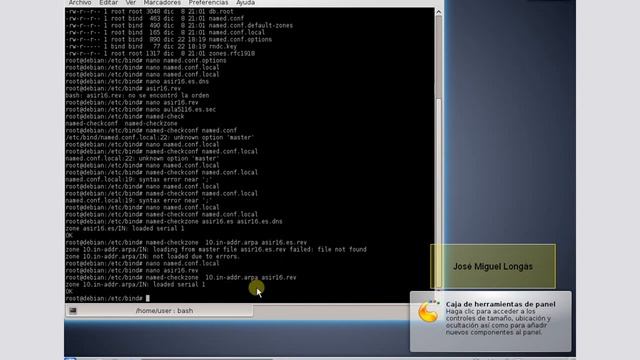Image resolution: width=640 pixels, height=360 pixels.
Task: Click the rndc.key file listing line
Action: [x=151, y=47]
